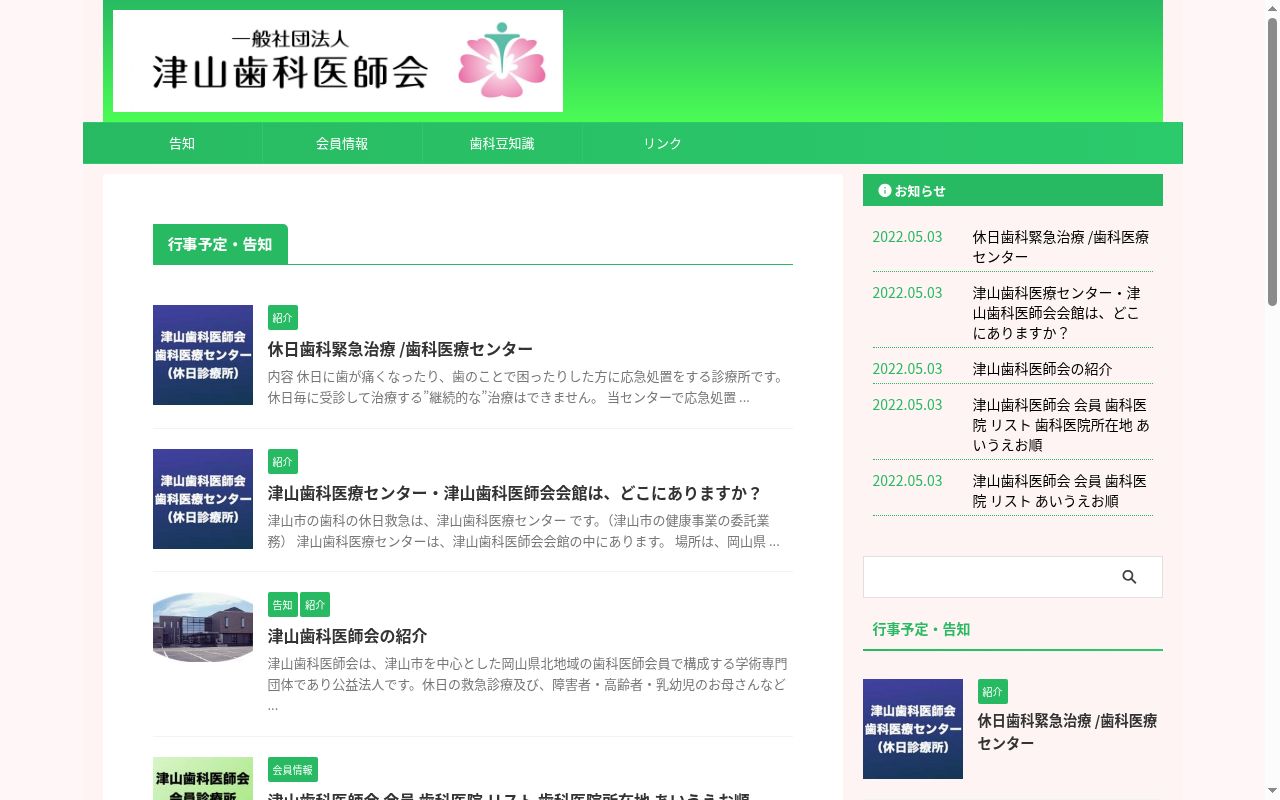Screen dimensions: 1280x800
Task: Click the 紹介 tag in sidebar card
Action: pyautogui.click(x=993, y=692)
